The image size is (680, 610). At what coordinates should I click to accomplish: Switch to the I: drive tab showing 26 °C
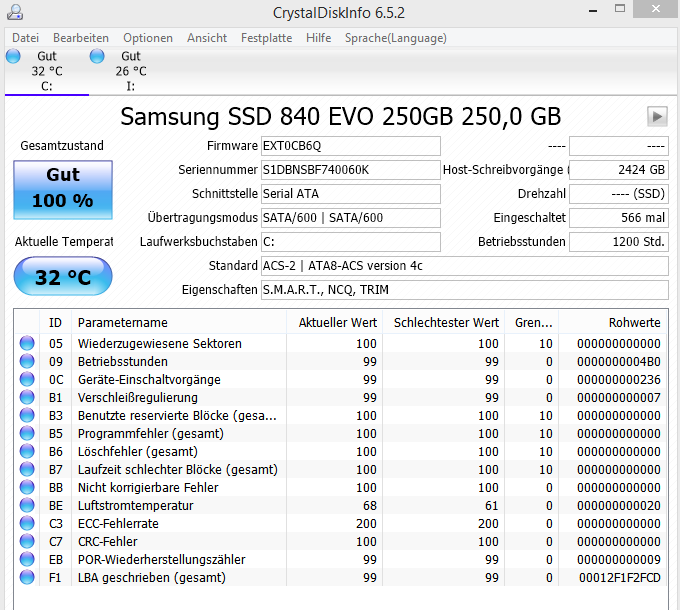click(x=130, y=71)
